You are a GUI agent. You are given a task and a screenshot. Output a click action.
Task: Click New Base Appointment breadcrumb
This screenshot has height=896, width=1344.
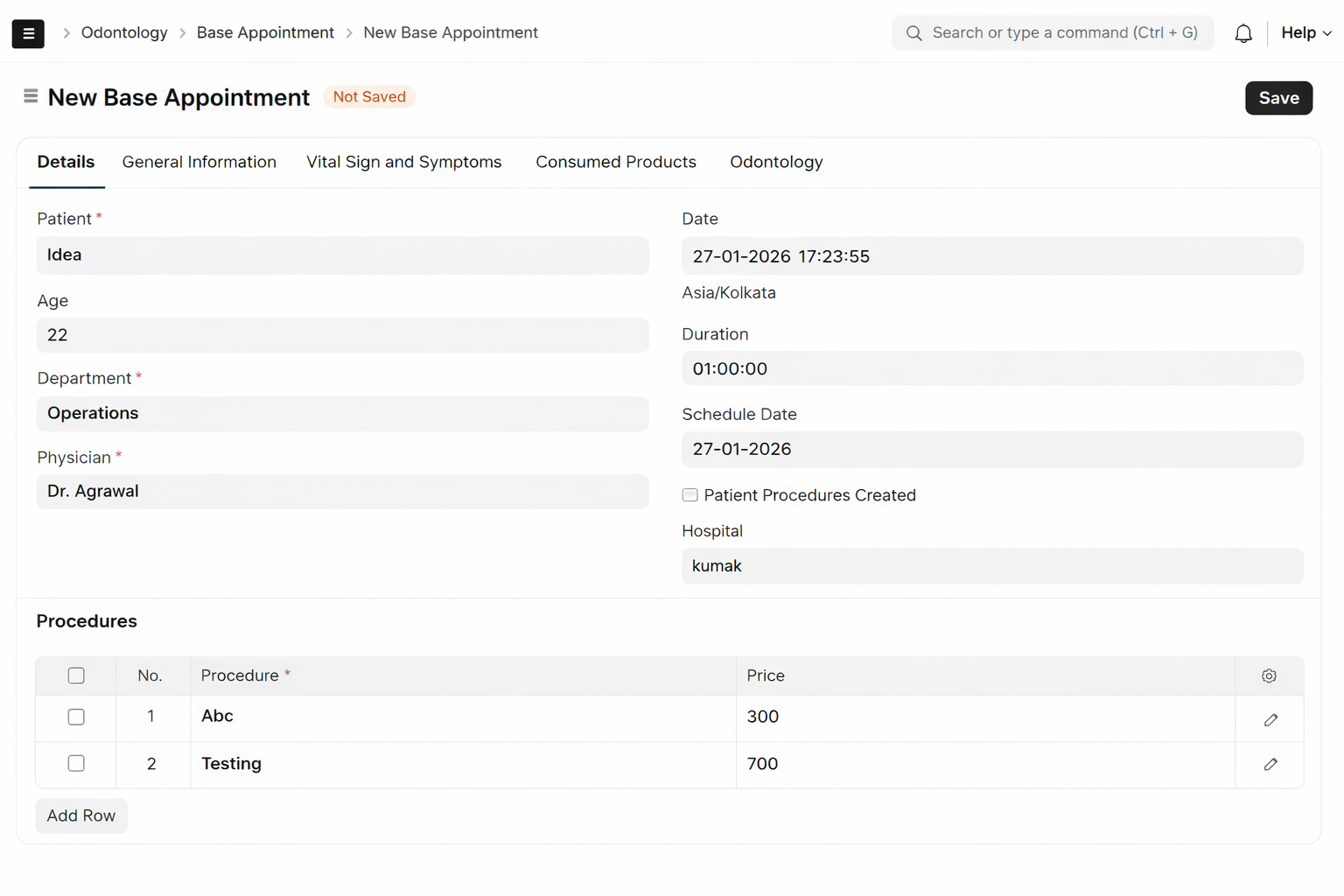click(451, 32)
